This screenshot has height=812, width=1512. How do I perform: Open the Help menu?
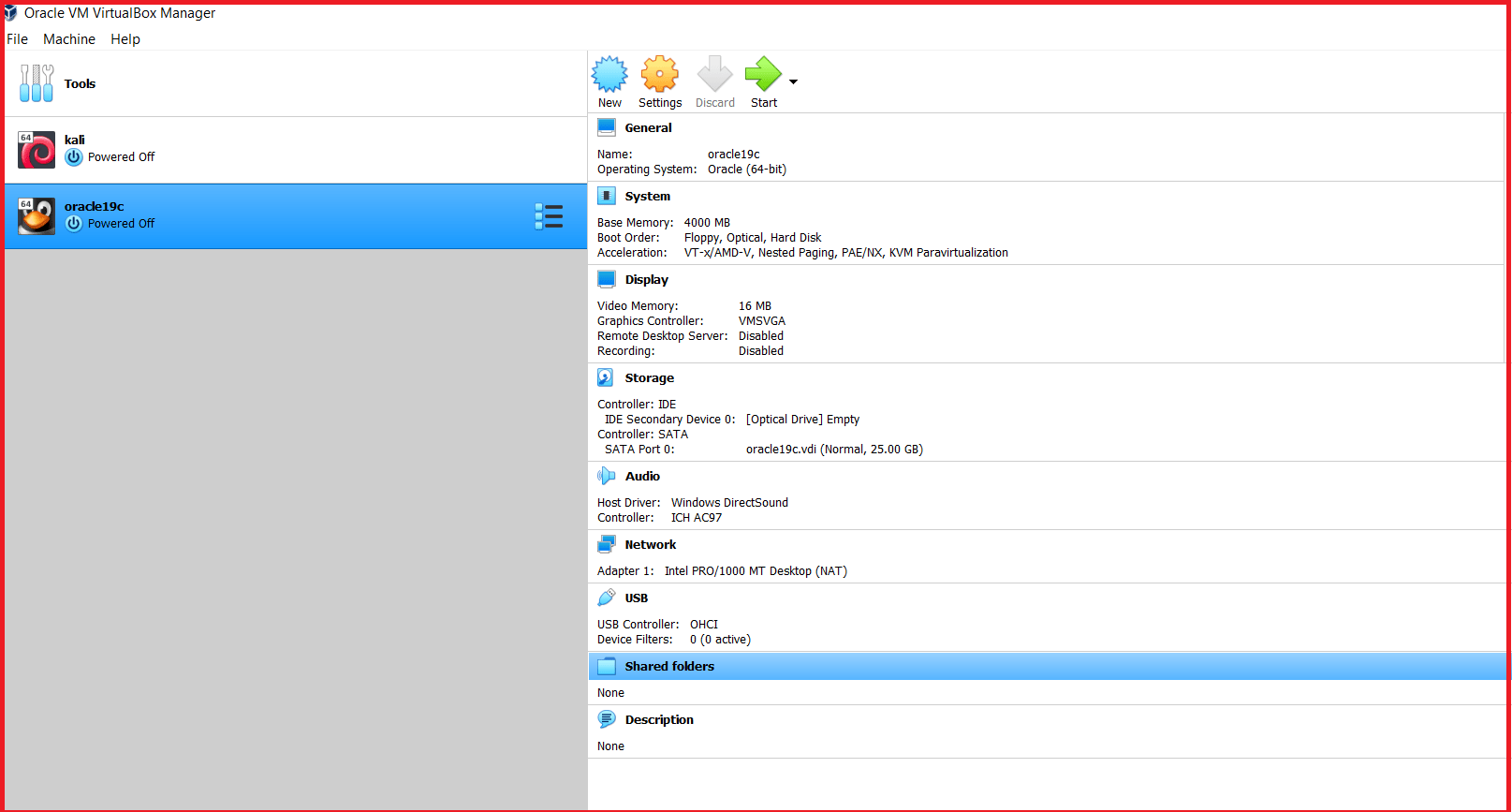125,39
